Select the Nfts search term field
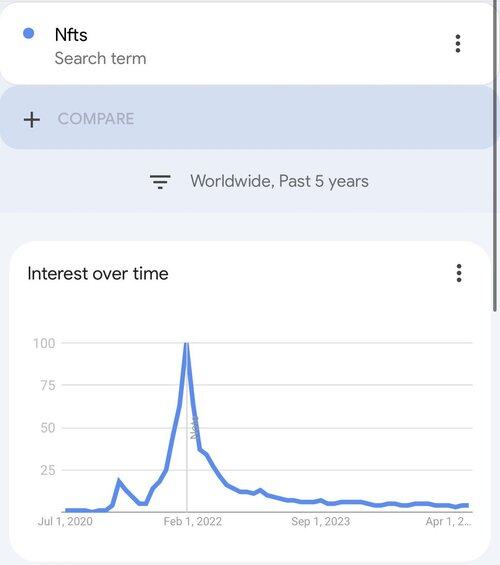The height and width of the screenshot is (565, 500). tap(247, 45)
